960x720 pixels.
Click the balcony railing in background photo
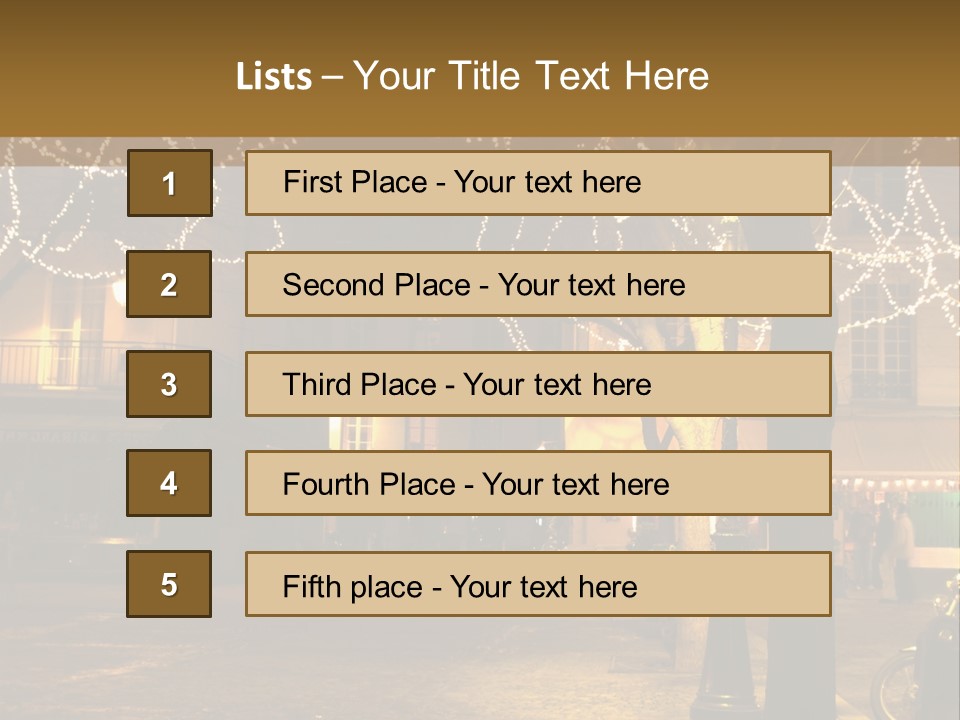(61, 363)
